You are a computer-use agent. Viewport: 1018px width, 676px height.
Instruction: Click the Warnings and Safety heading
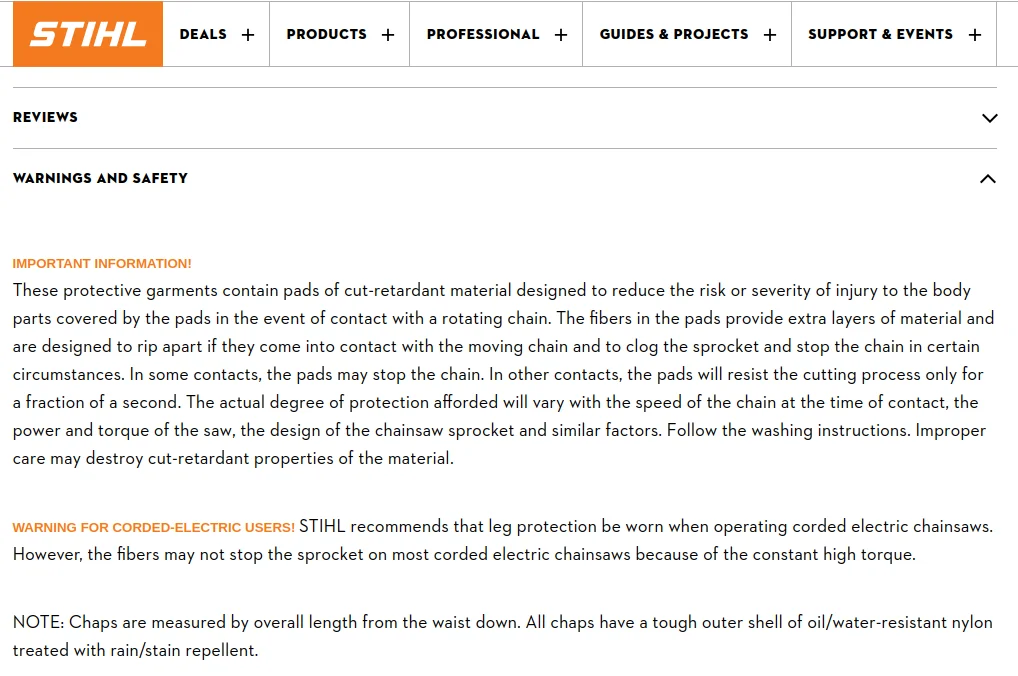[101, 178]
